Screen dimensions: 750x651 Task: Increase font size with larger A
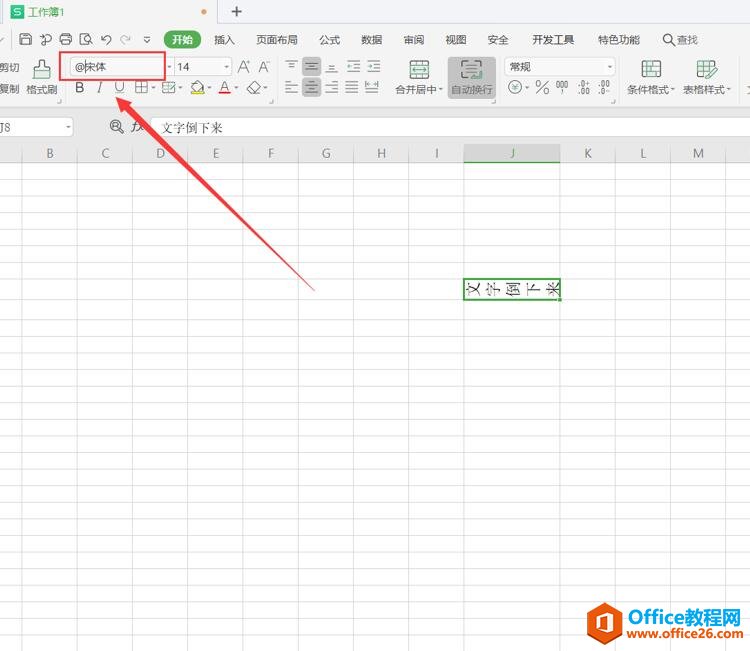tap(244, 66)
